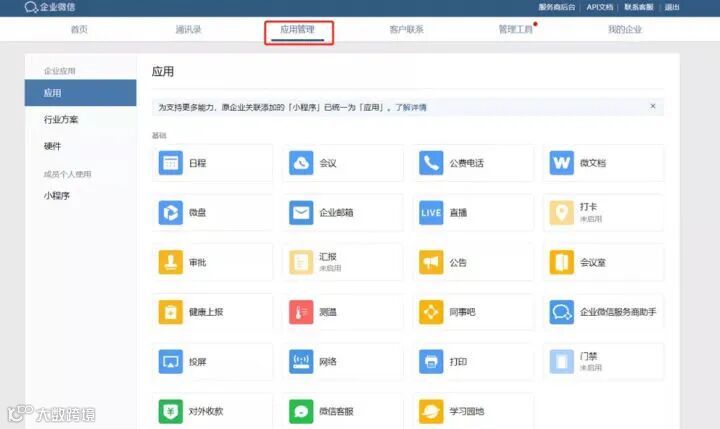The height and width of the screenshot is (429, 720).
Task: Switch to the 客户联系 tab
Action: [x=406, y=29]
